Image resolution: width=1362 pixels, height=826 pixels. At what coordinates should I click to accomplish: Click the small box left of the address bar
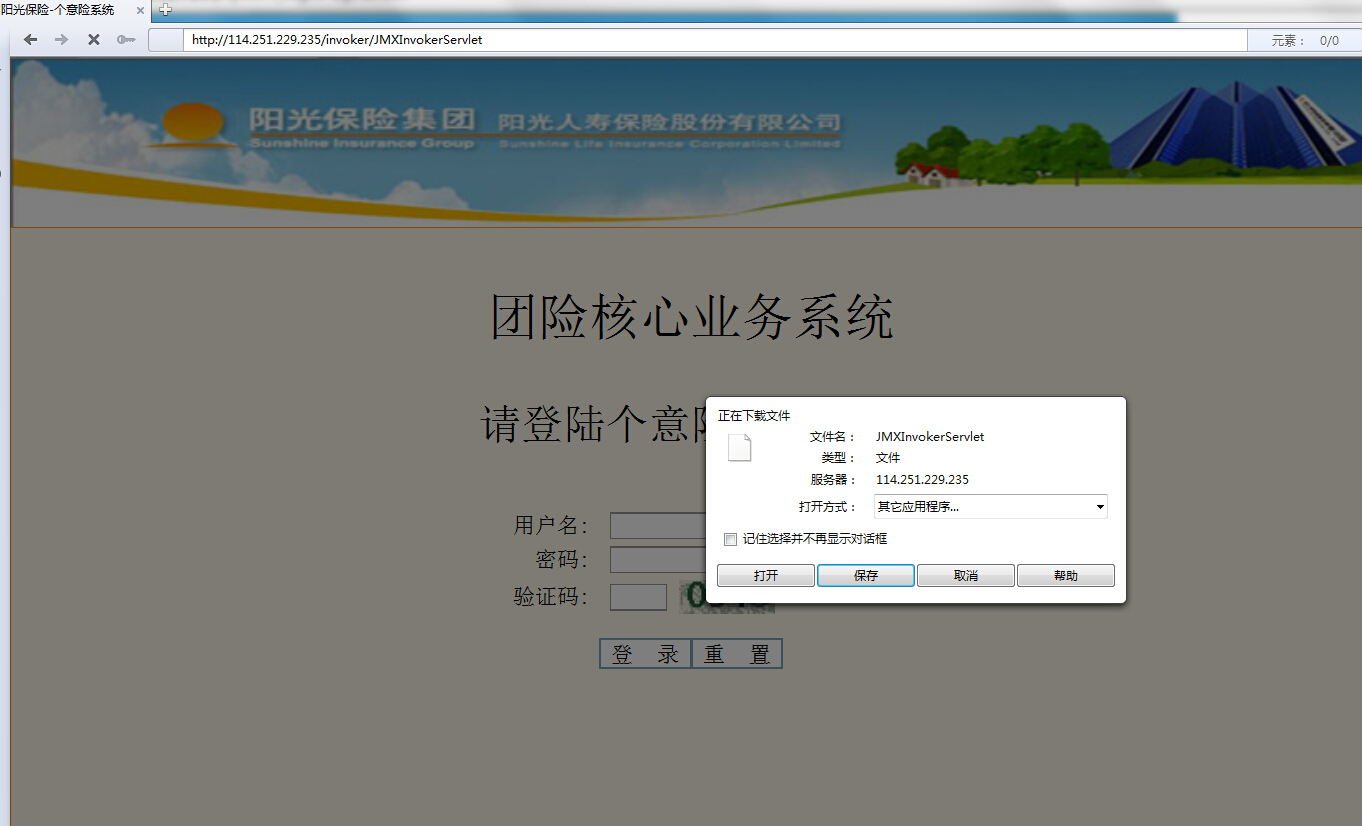click(164, 40)
